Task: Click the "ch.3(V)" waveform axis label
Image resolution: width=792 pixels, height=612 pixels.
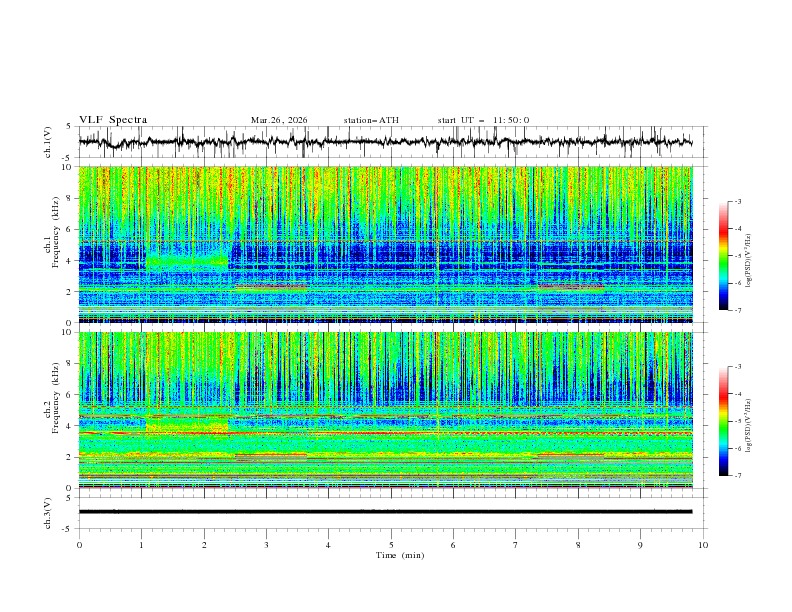Action: 48,513
